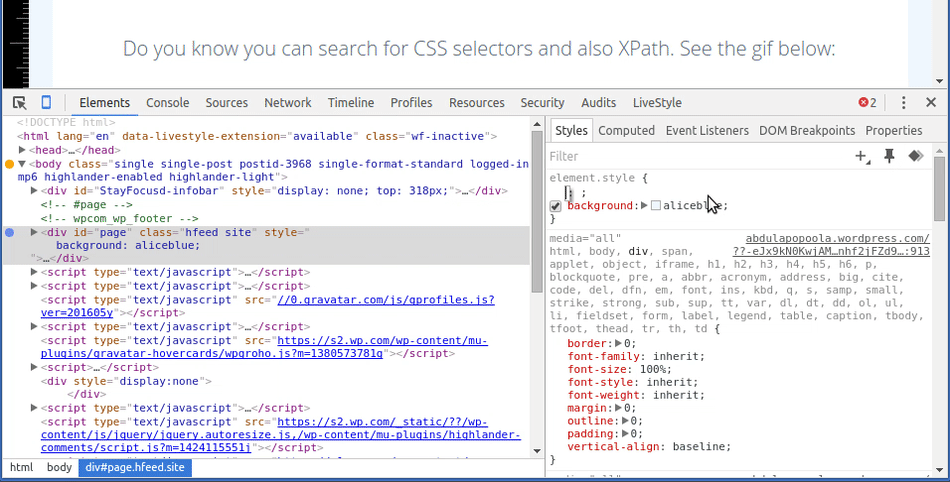Open the abdulapopoola.wordpress.com stylesheet link
Image resolution: width=950 pixels, height=482 pixels.
(x=837, y=239)
